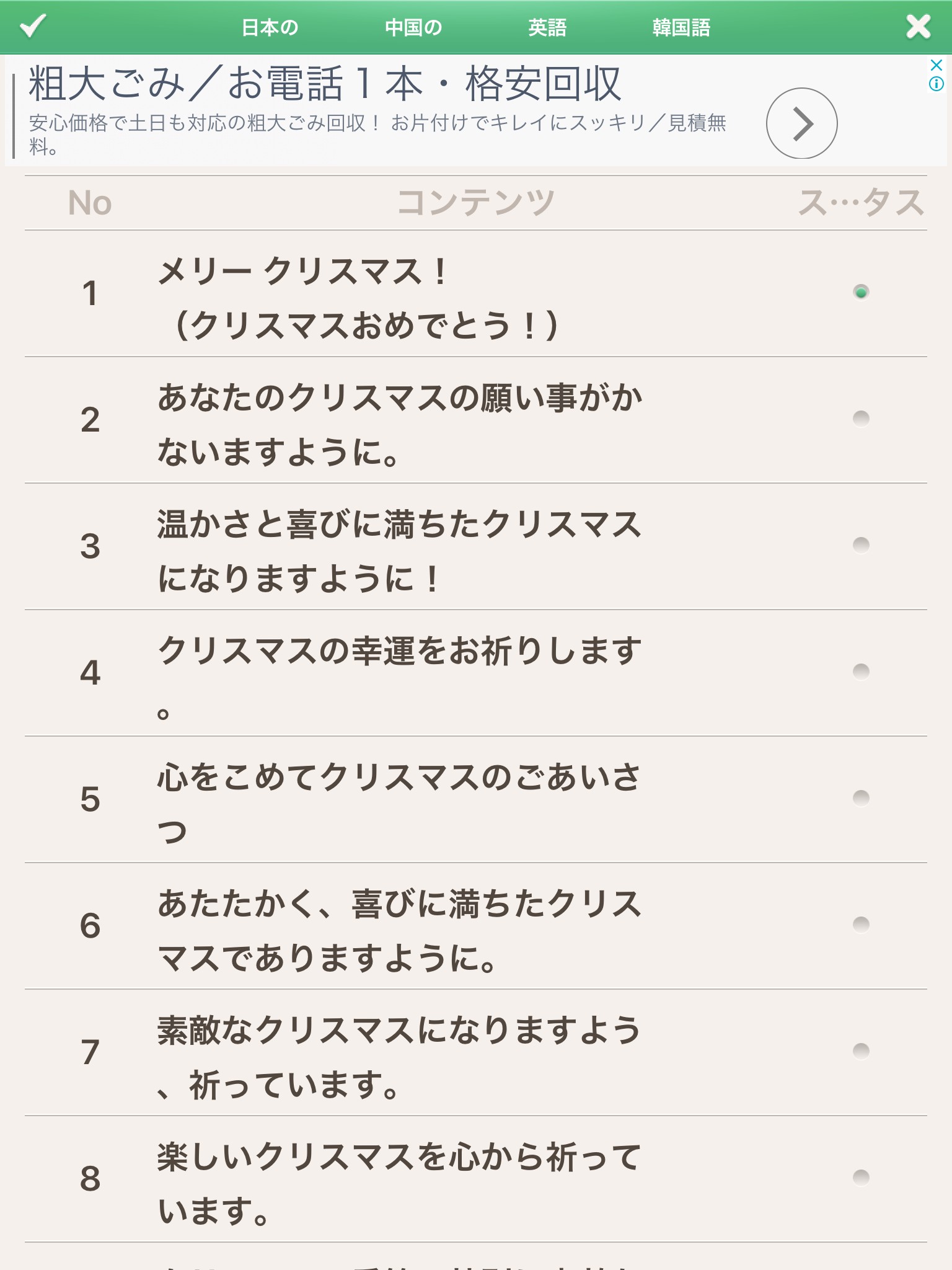Screen dimensions: 952x1270
Task: Open the 粗大ごみ advertisement headline
Action: coord(325,84)
